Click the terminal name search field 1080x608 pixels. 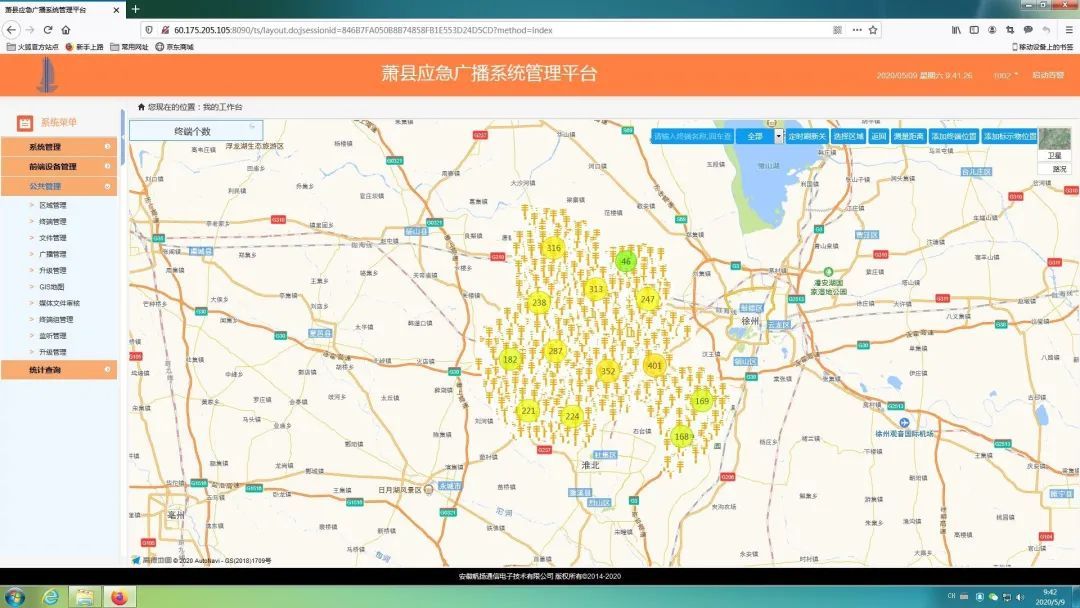pos(692,136)
